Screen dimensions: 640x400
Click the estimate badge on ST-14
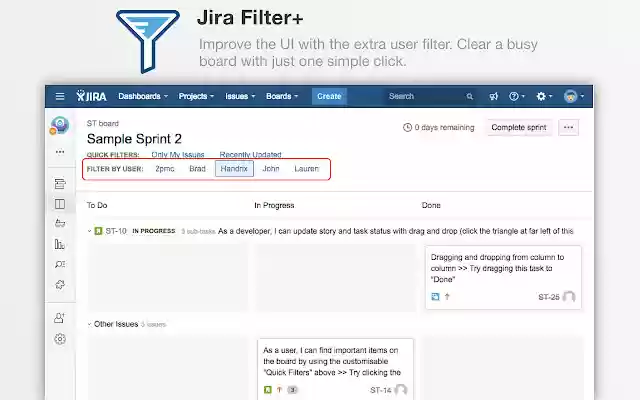292,390
